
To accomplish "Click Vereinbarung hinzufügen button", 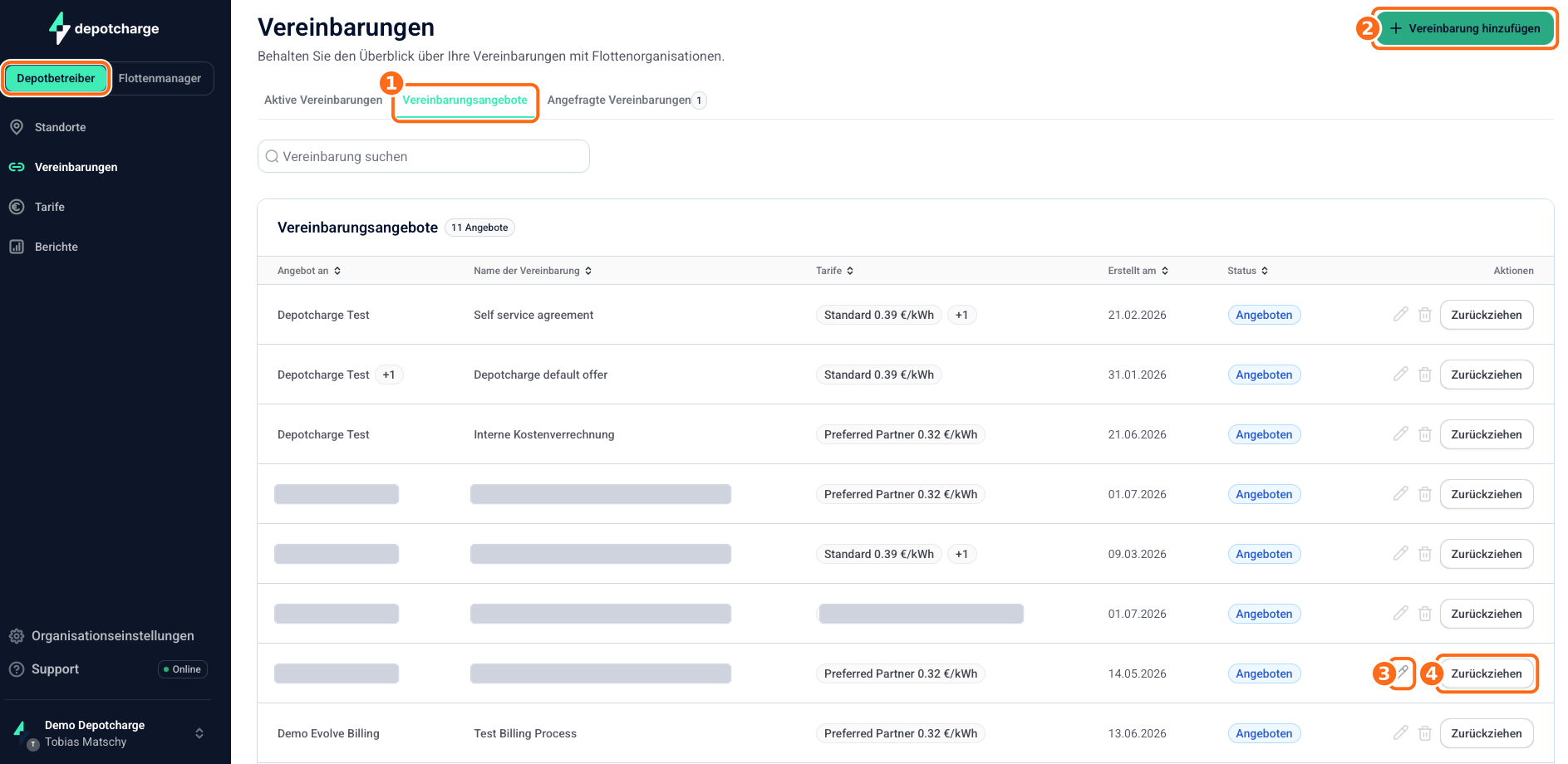I will (1465, 28).
